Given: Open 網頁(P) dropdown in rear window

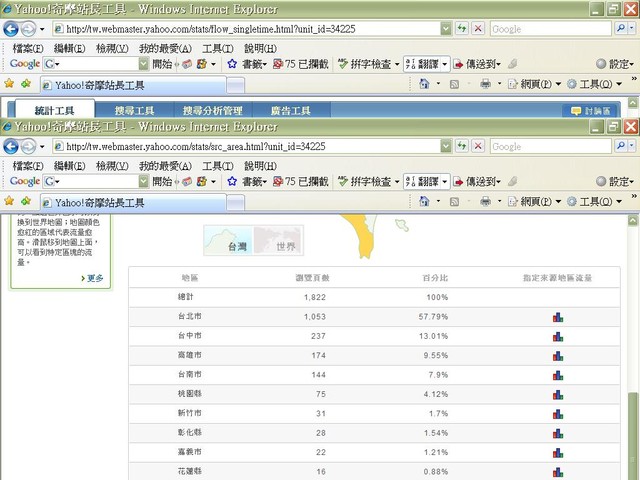Looking at the screenshot, I should click(558, 84).
